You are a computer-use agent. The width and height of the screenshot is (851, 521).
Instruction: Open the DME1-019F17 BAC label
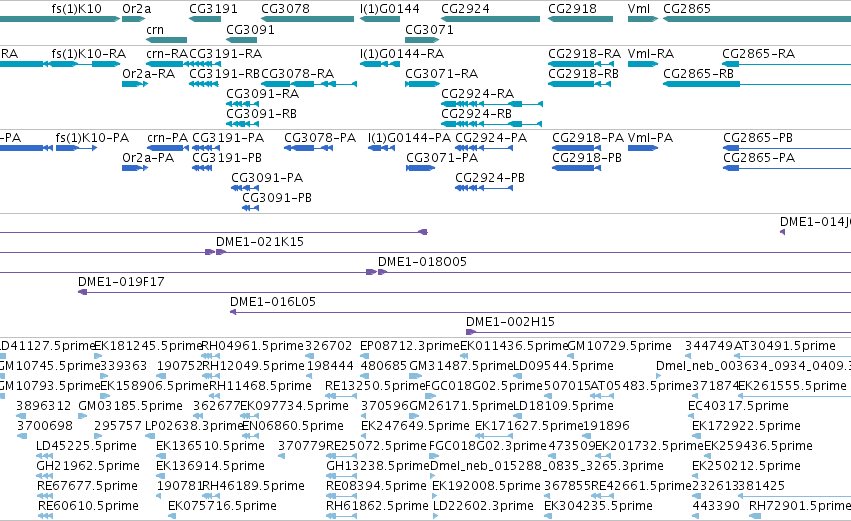tap(121, 282)
